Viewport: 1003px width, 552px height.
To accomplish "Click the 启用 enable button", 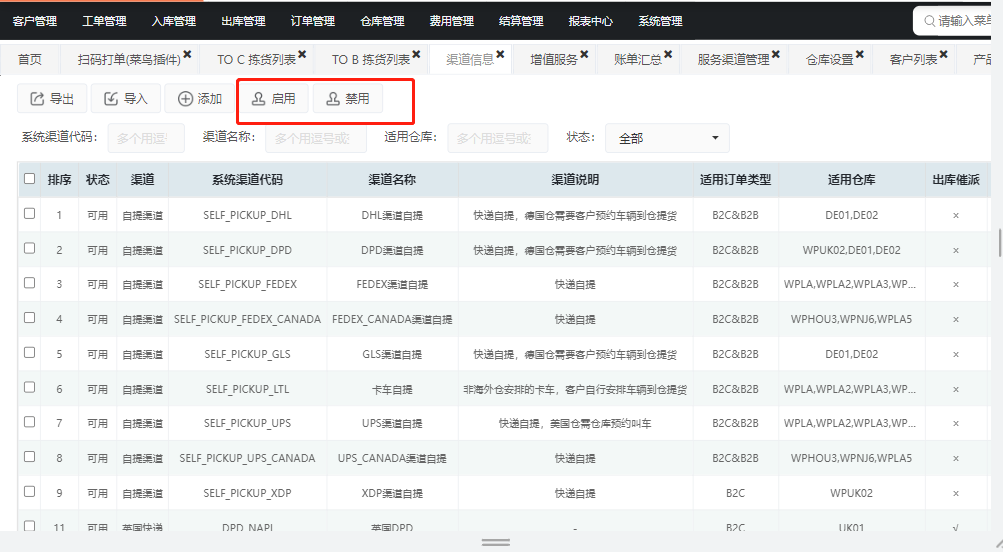I will [x=274, y=99].
